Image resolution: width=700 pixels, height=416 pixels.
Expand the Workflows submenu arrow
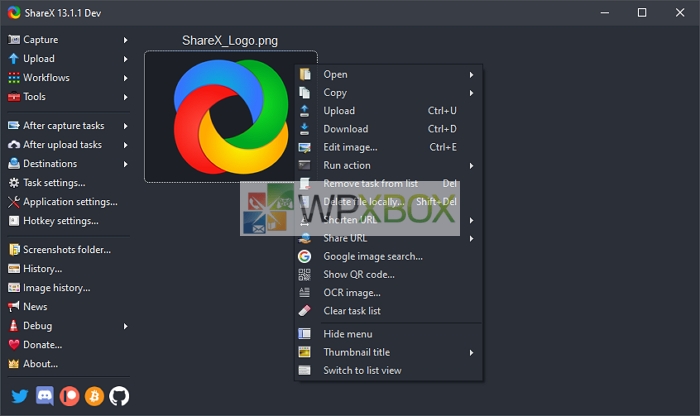125,78
